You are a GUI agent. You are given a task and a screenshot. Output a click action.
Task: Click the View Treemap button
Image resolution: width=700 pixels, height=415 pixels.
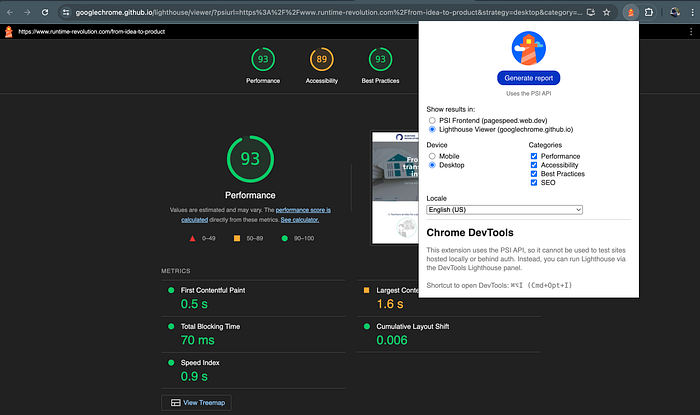click(x=196, y=403)
